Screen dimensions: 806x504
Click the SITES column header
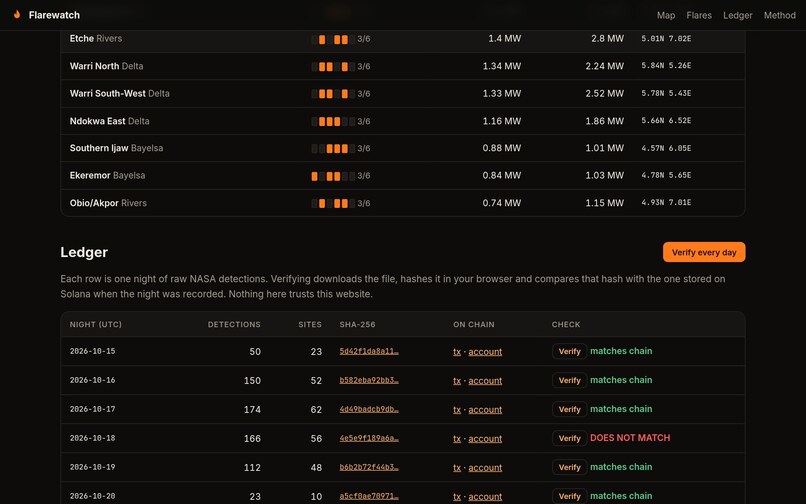(x=310, y=325)
